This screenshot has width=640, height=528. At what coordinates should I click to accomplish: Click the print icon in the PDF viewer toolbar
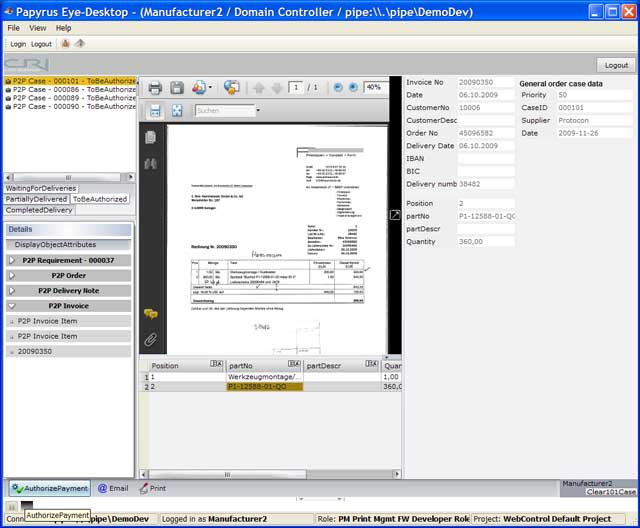click(x=155, y=88)
